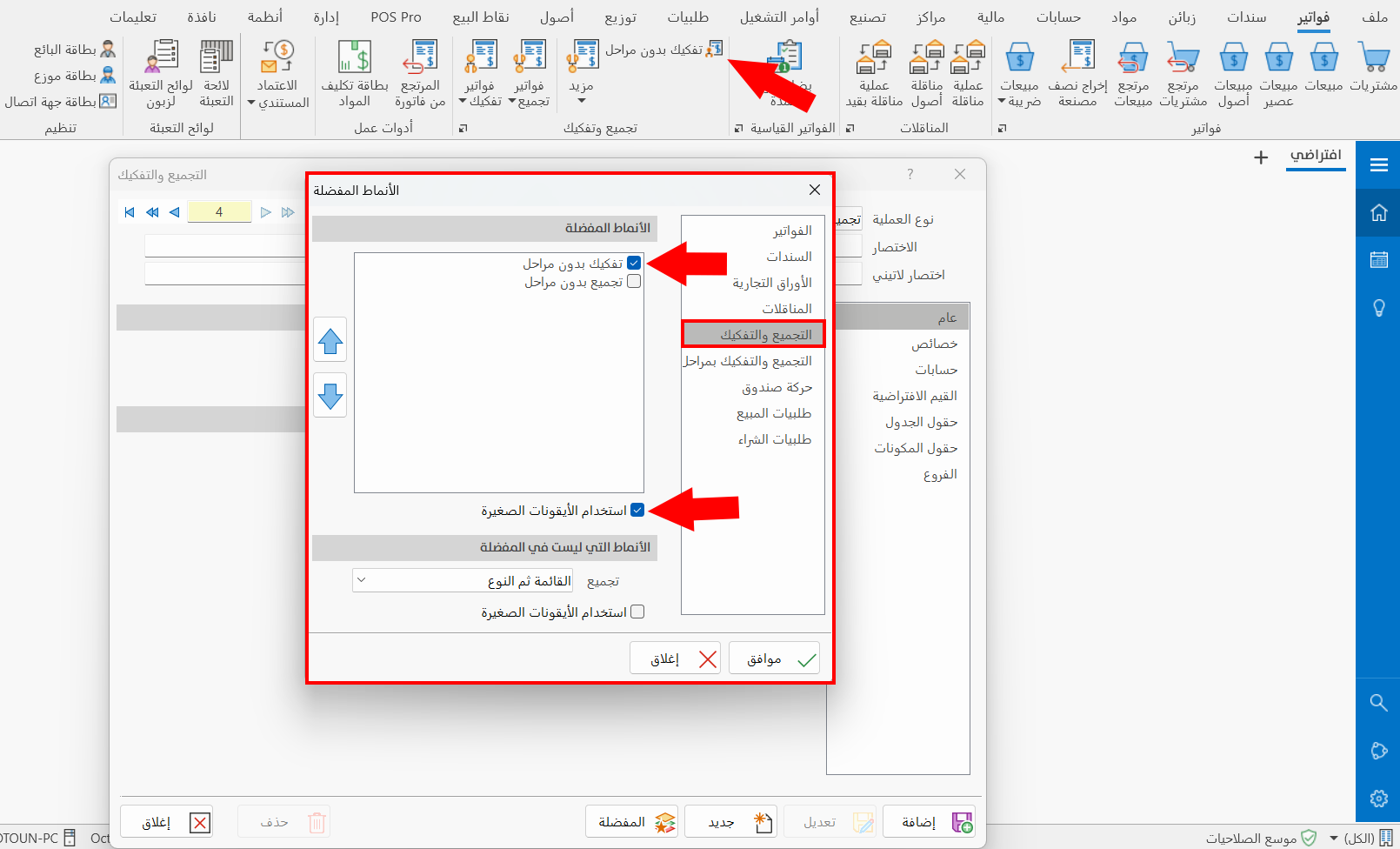This screenshot has height=849, width=1400.
Task: Click the تفكيك بدون مراحل ribbon shortcut
Action: [x=664, y=50]
